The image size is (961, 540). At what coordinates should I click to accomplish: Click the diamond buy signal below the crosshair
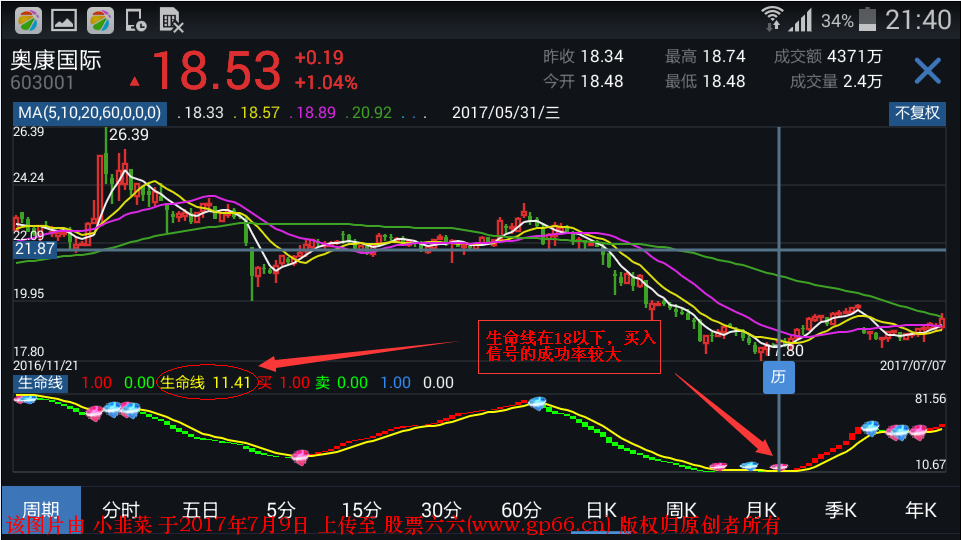click(779, 466)
